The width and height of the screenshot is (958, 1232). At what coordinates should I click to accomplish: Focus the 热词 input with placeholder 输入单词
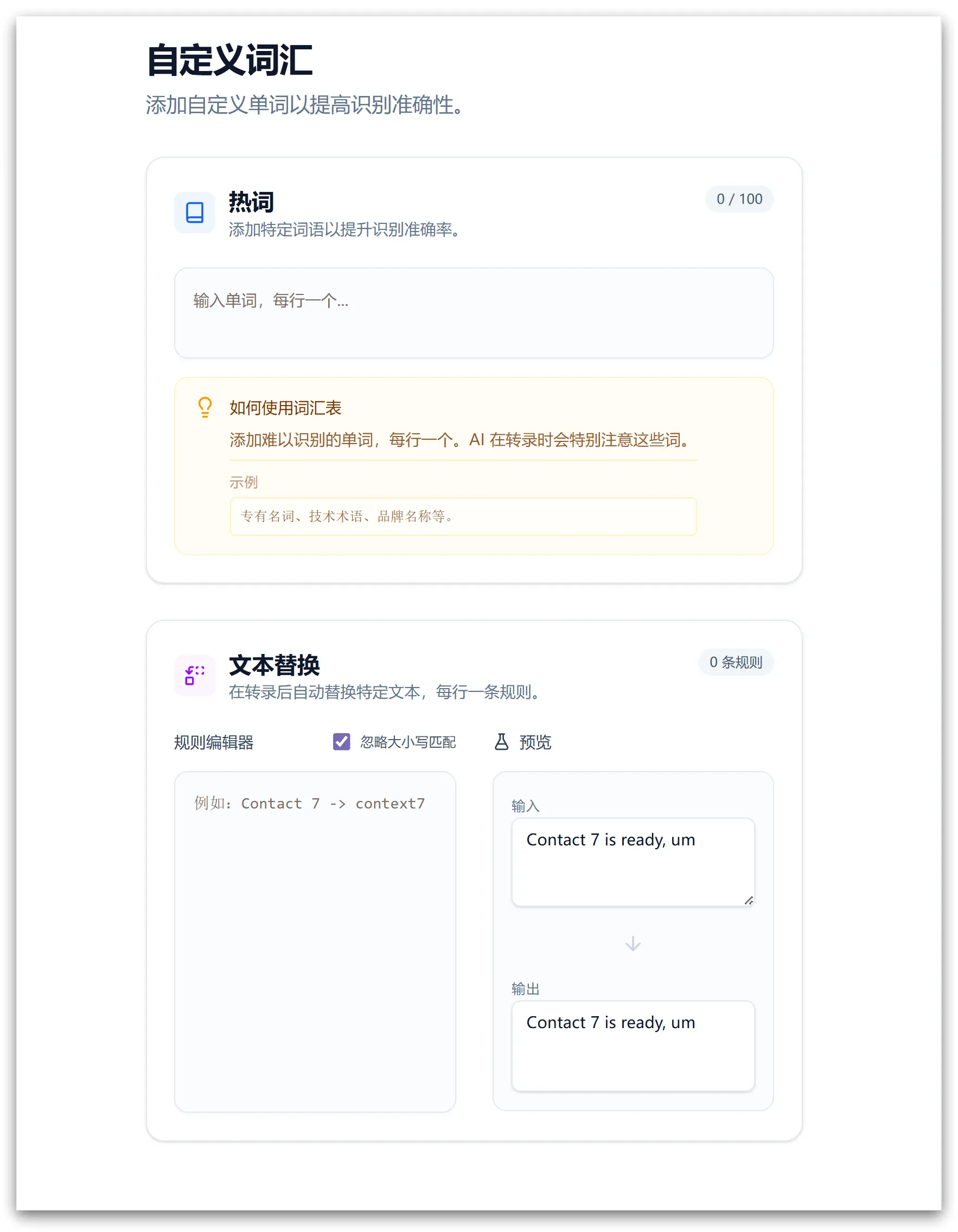(474, 312)
